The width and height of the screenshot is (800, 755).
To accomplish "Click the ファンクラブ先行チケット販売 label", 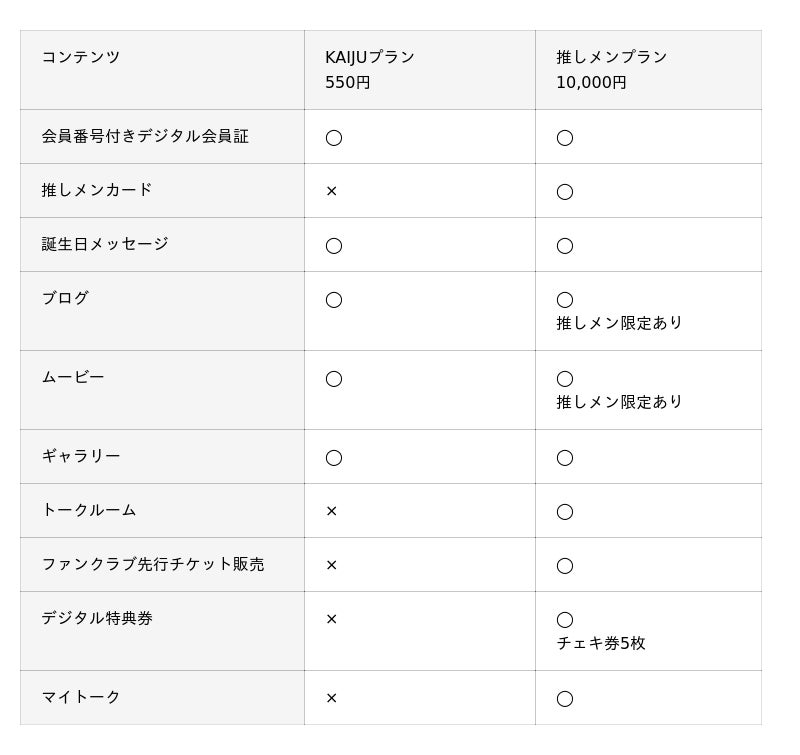I will (x=153, y=564).
